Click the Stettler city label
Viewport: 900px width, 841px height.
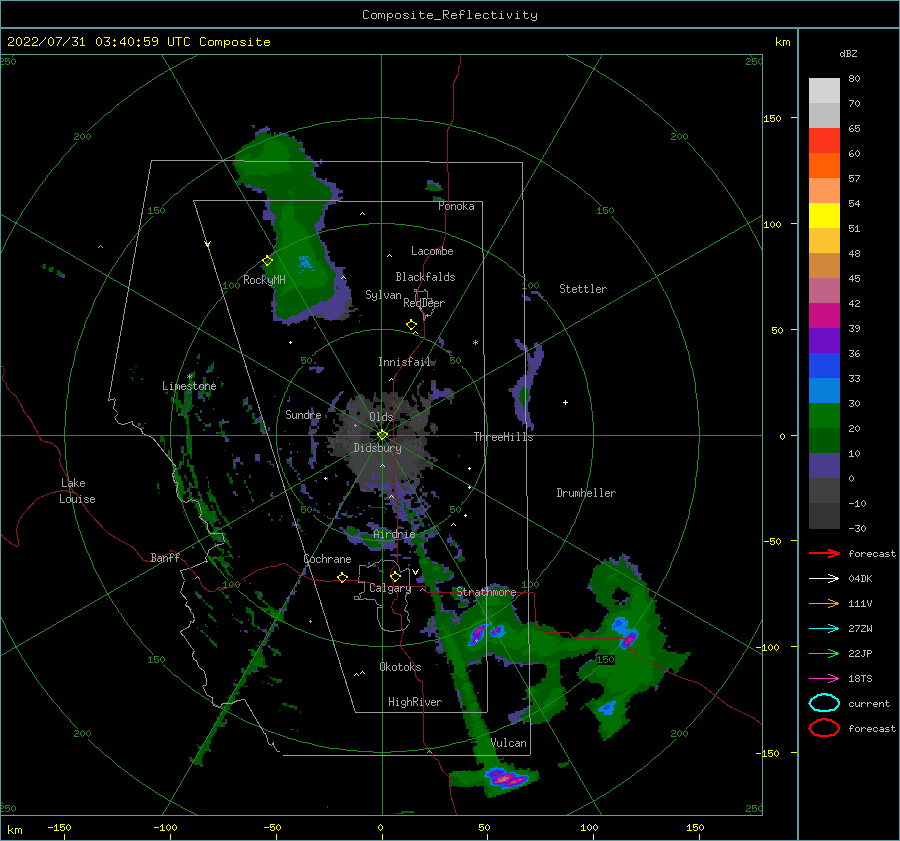[x=583, y=289]
